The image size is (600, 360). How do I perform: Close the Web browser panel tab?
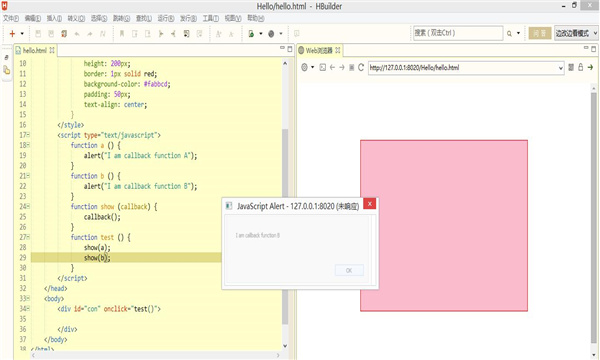pyautogui.click(x=338, y=50)
